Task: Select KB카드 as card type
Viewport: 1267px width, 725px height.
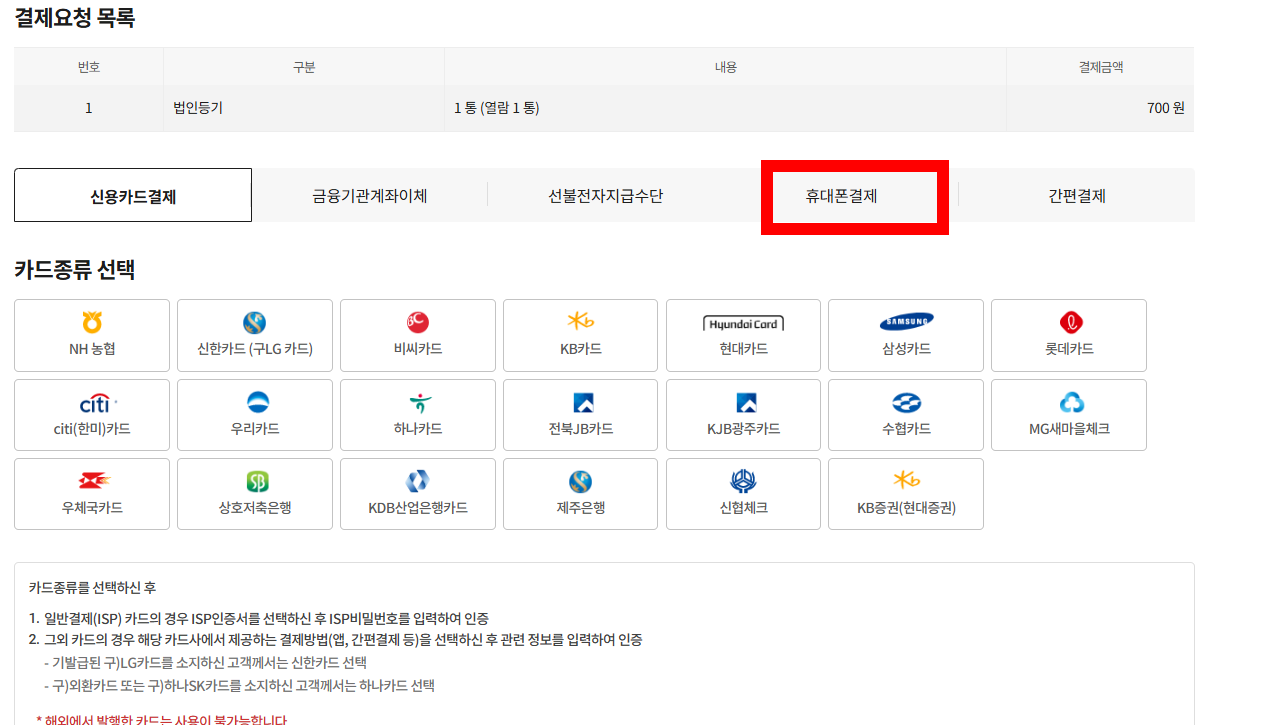Action: coord(581,335)
